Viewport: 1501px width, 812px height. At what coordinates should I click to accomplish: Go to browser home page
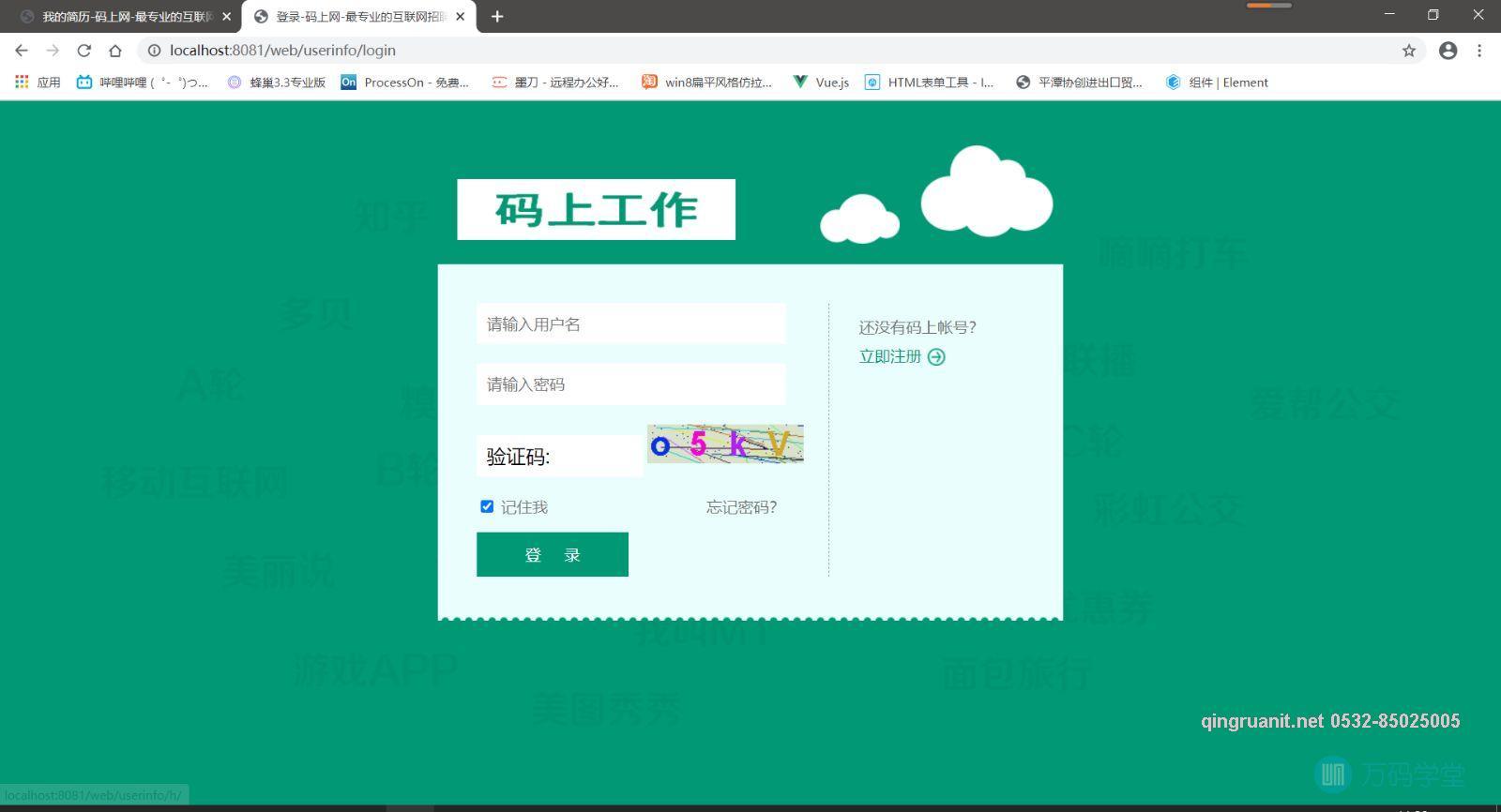(114, 51)
